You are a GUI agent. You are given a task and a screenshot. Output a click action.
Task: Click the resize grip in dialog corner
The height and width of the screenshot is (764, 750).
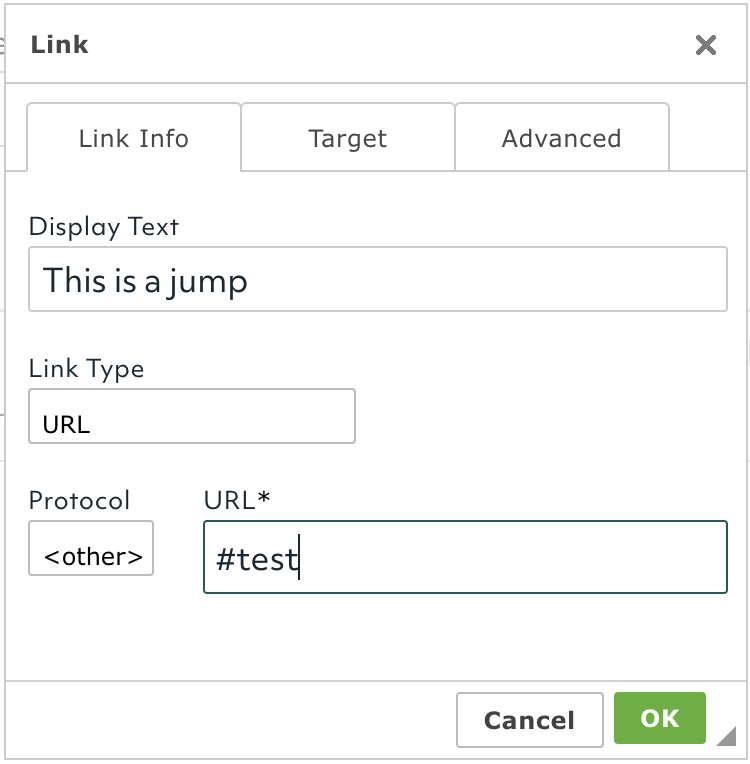tap(725, 737)
